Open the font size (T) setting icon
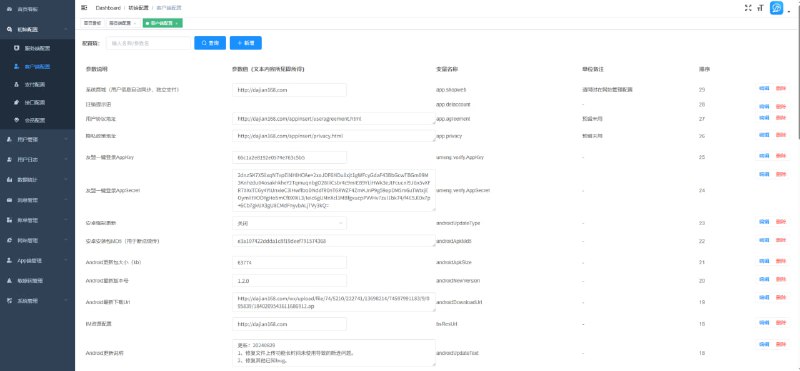Viewport: 800px width, 371px height. point(760,8)
